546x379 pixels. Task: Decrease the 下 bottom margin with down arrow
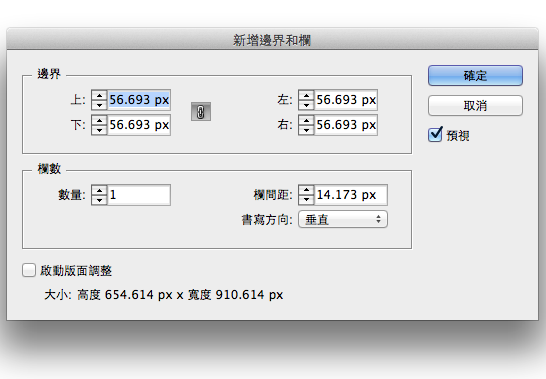point(100,130)
